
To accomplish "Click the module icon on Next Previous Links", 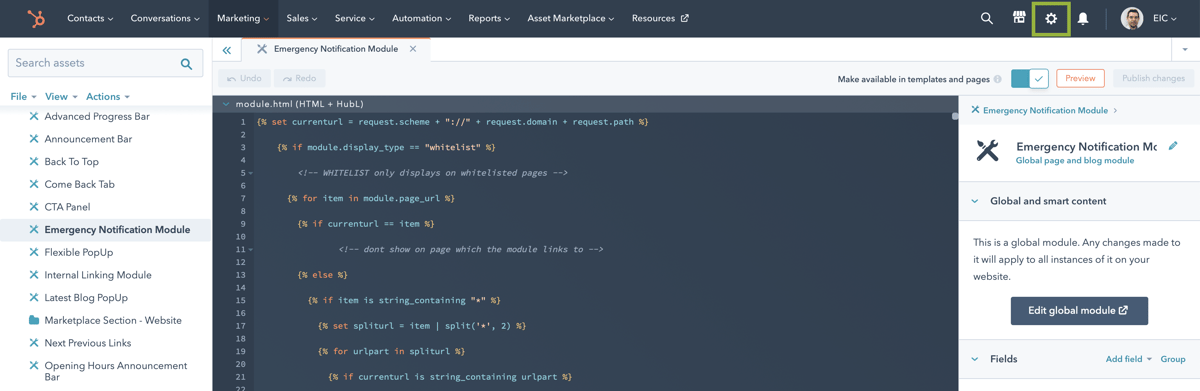I will 34,343.
